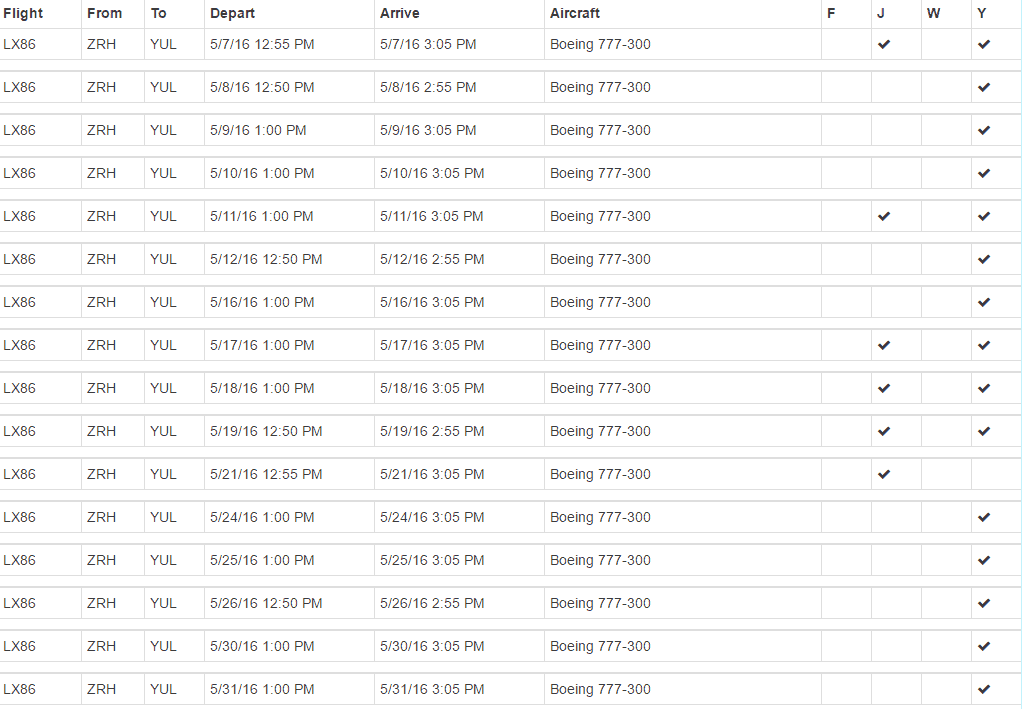
Task: Open LX86 flight departing 5/9/16
Action: (x=19, y=130)
